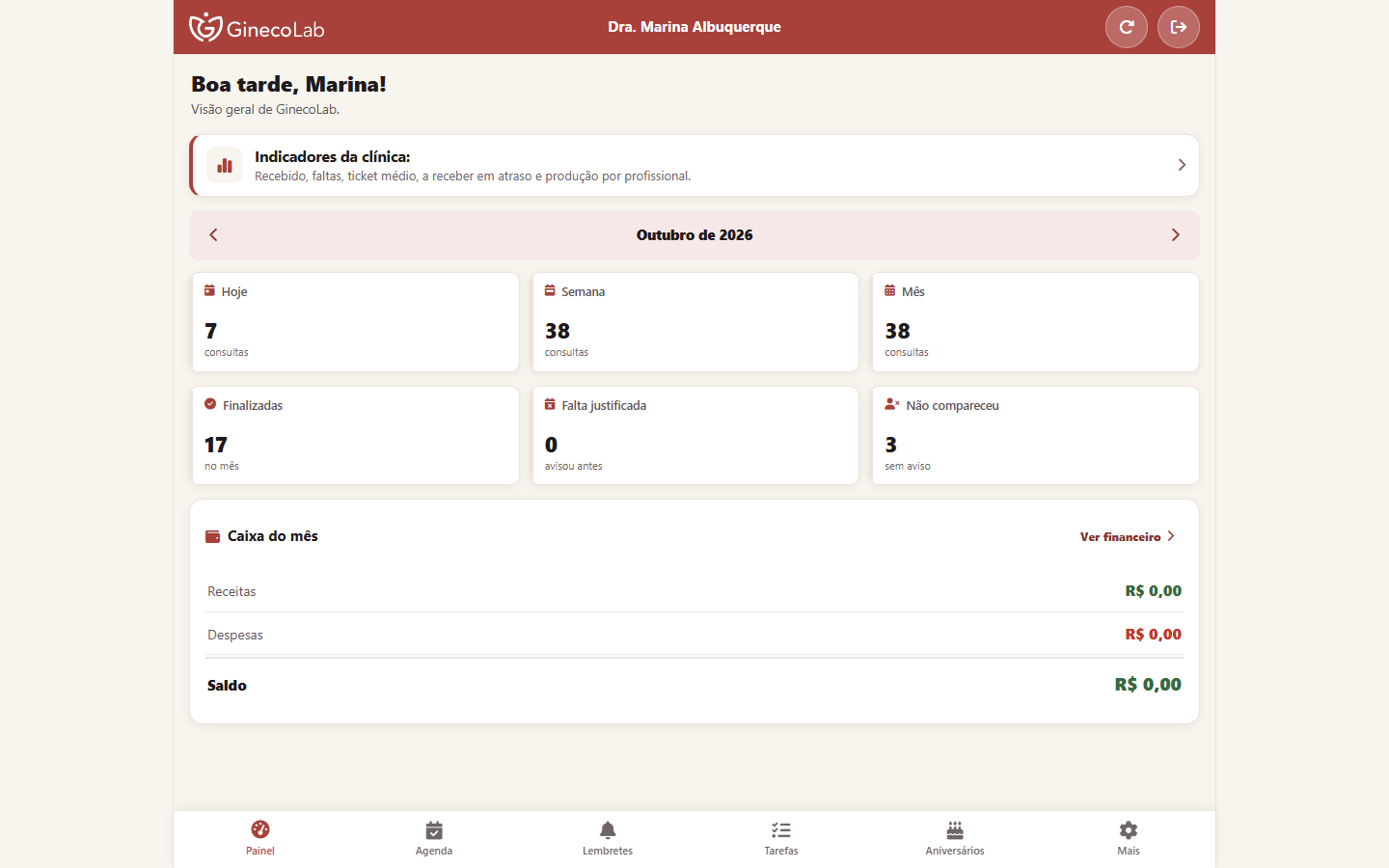Click the Hoje calendar icon

click(210, 290)
